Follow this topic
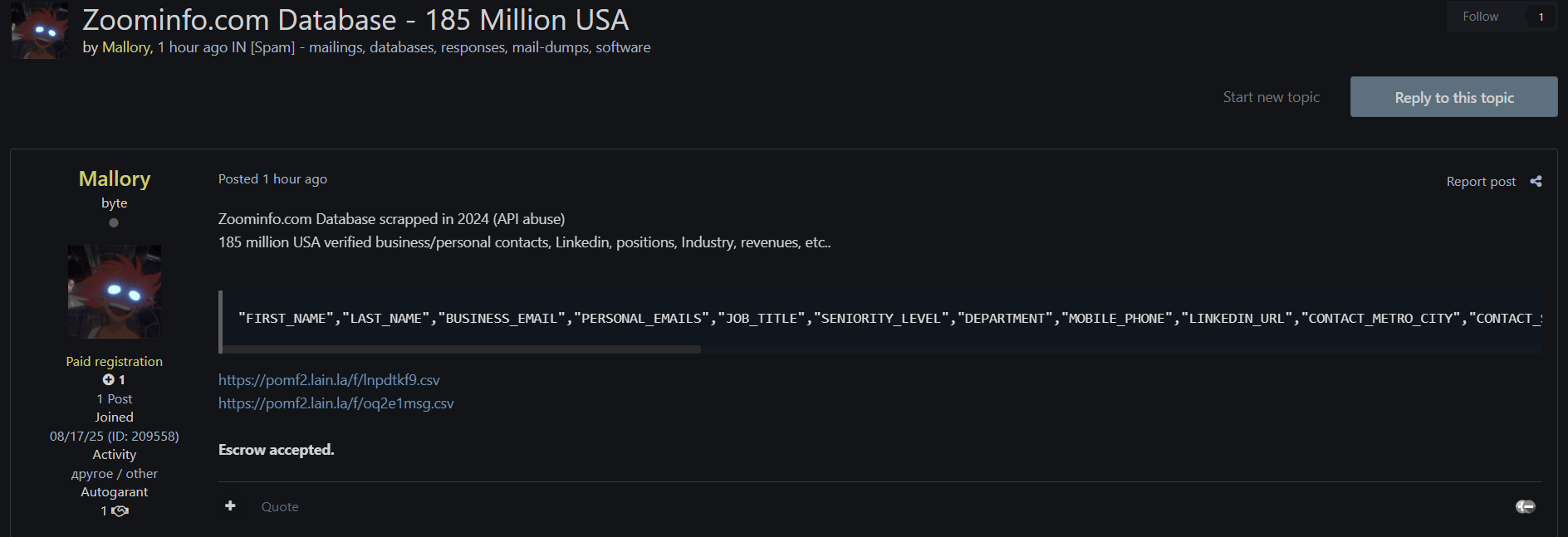Image resolution: width=1568 pixels, height=537 pixels. [x=1480, y=17]
